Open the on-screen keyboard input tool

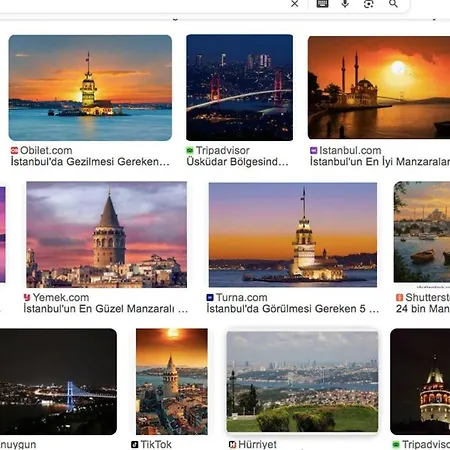point(322,4)
